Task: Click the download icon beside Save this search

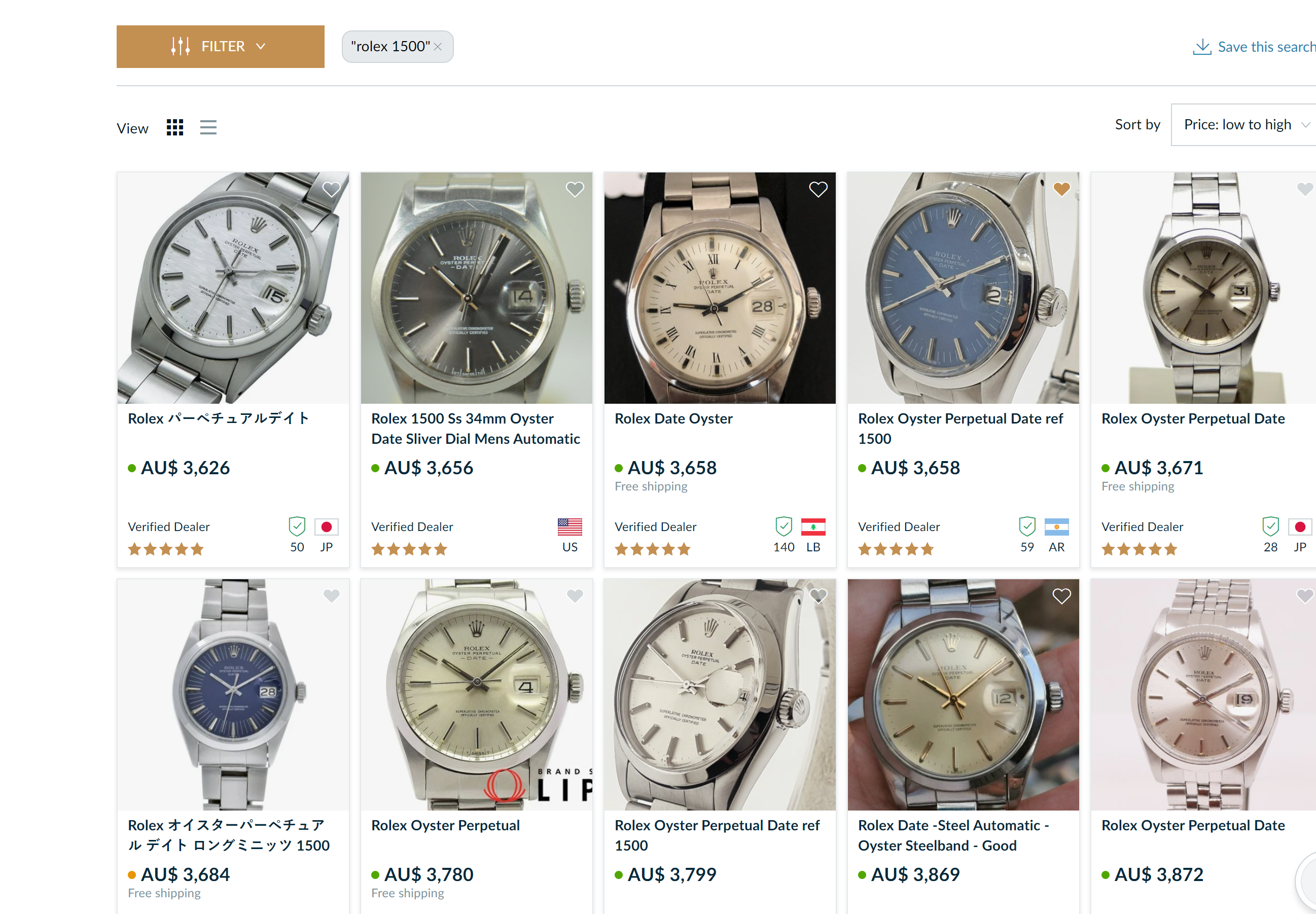Action: point(1201,46)
